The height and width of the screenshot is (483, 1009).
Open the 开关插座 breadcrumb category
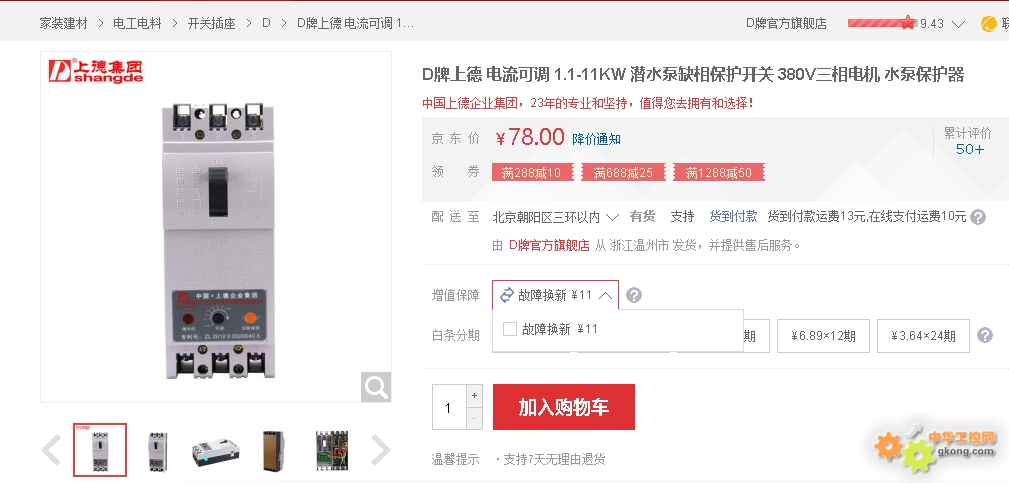(212, 24)
